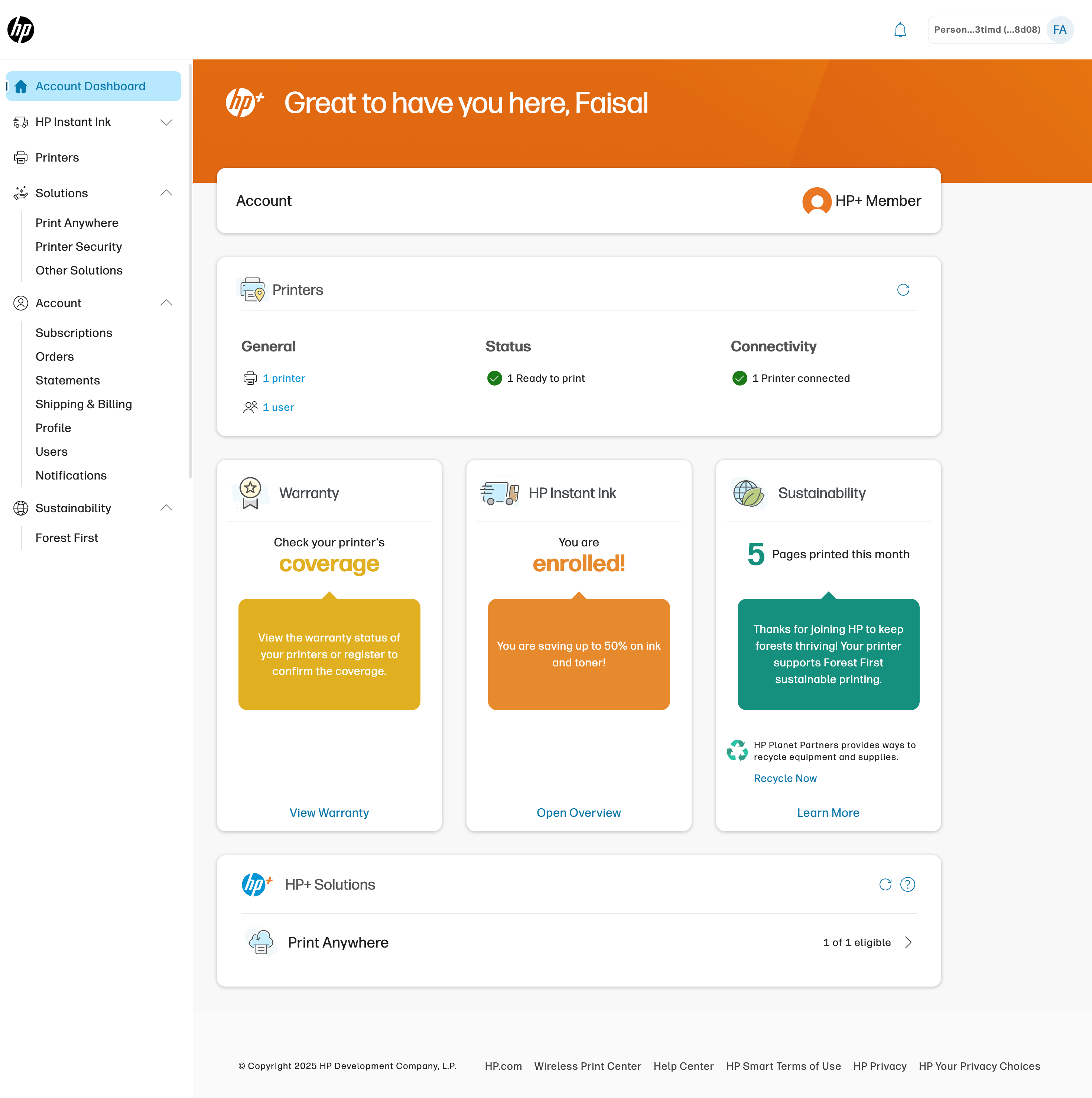This screenshot has height=1098, width=1092.
Task: Click the yellow warranty status box
Action: point(329,655)
